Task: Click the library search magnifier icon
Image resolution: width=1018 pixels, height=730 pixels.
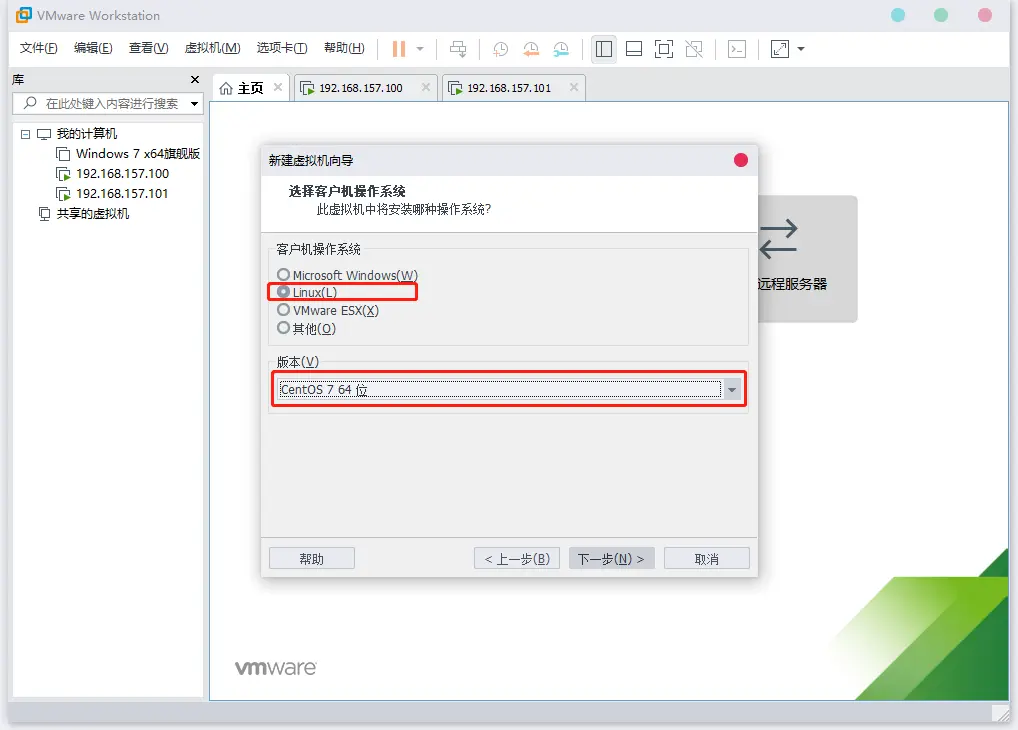Action: 30,103
